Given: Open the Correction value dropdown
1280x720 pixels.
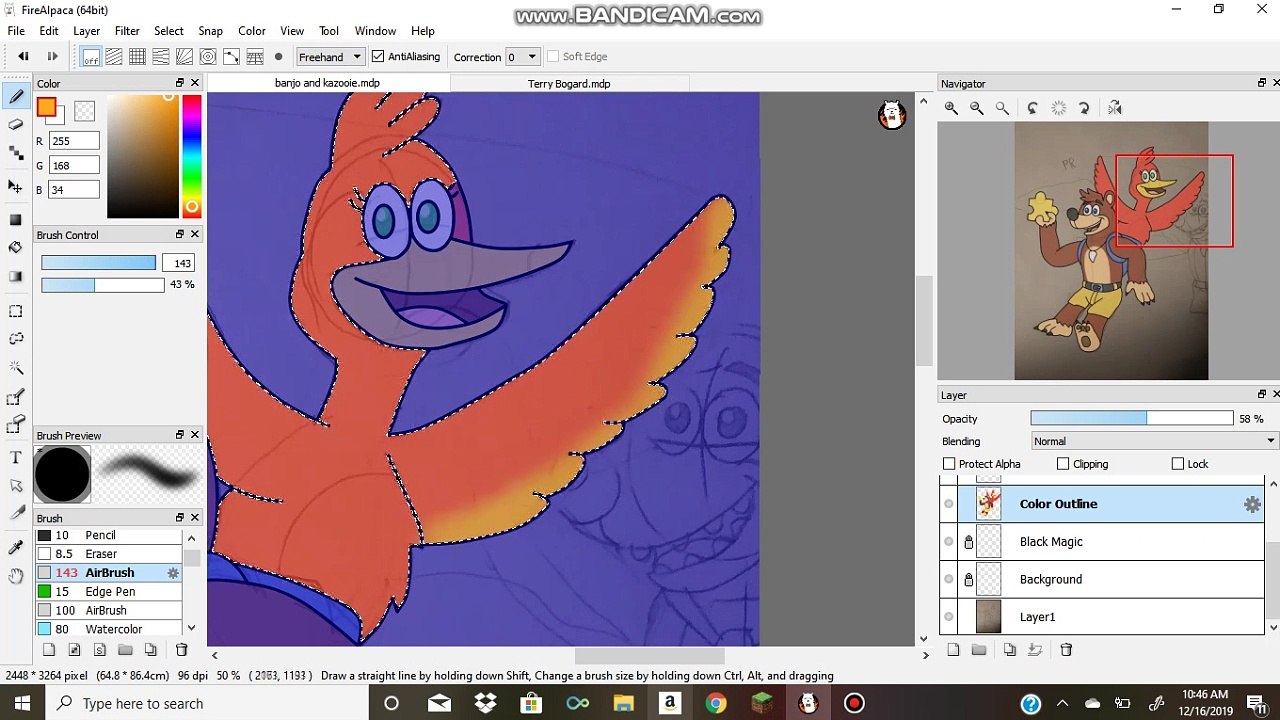Looking at the screenshot, I should pos(523,57).
